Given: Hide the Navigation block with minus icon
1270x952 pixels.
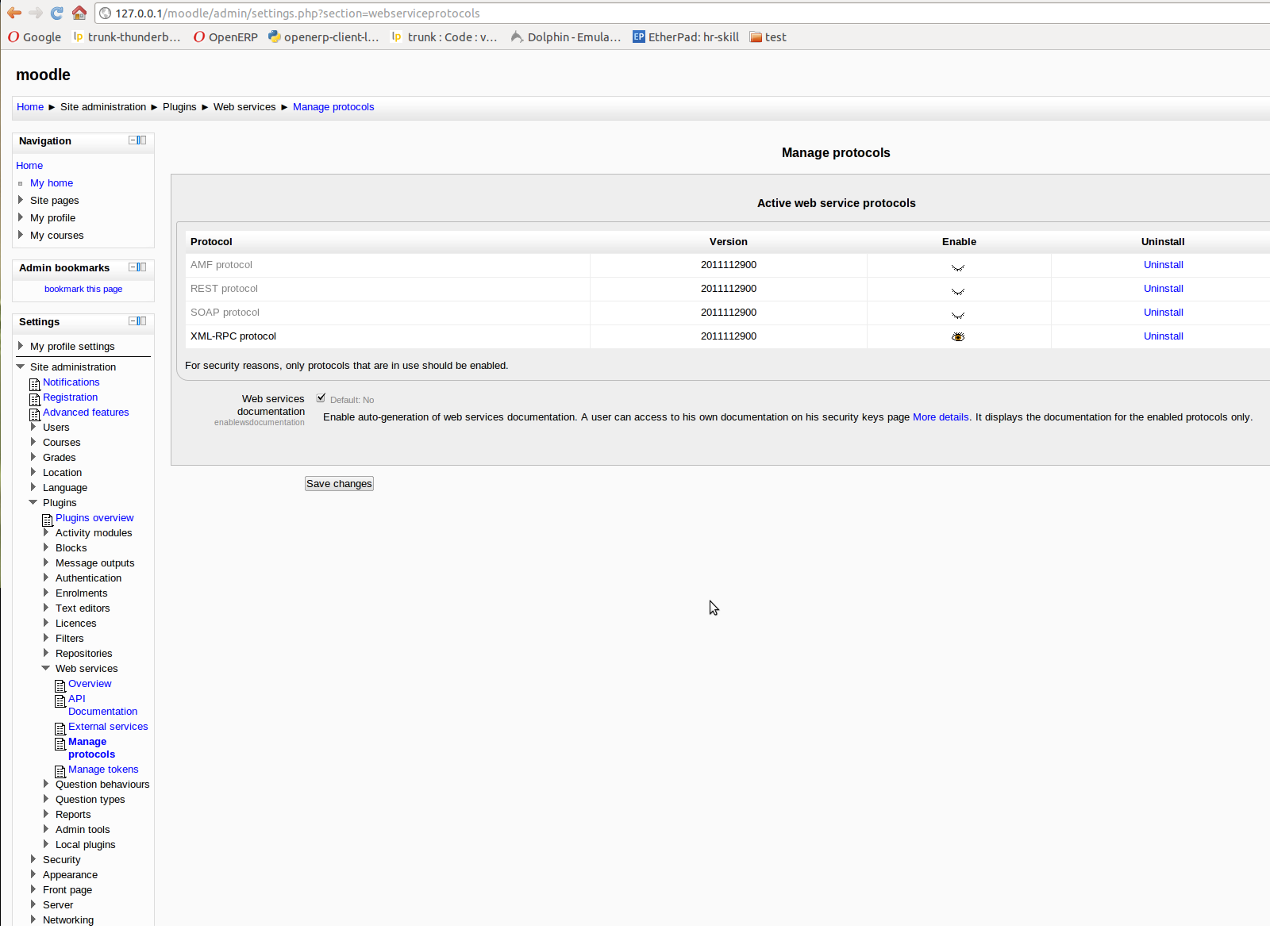Looking at the screenshot, I should click(133, 140).
